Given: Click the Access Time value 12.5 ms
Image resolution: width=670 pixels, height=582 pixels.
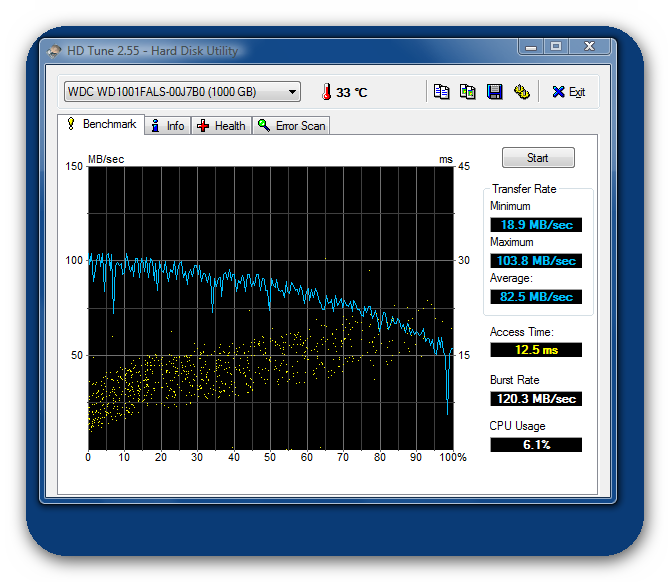Looking at the screenshot, I should pos(536,350).
